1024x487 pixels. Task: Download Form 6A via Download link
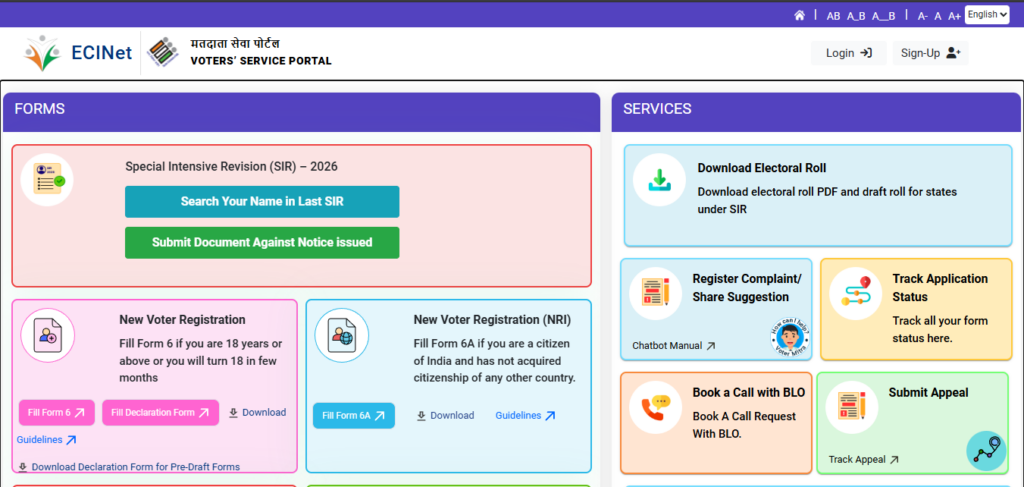pos(445,416)
